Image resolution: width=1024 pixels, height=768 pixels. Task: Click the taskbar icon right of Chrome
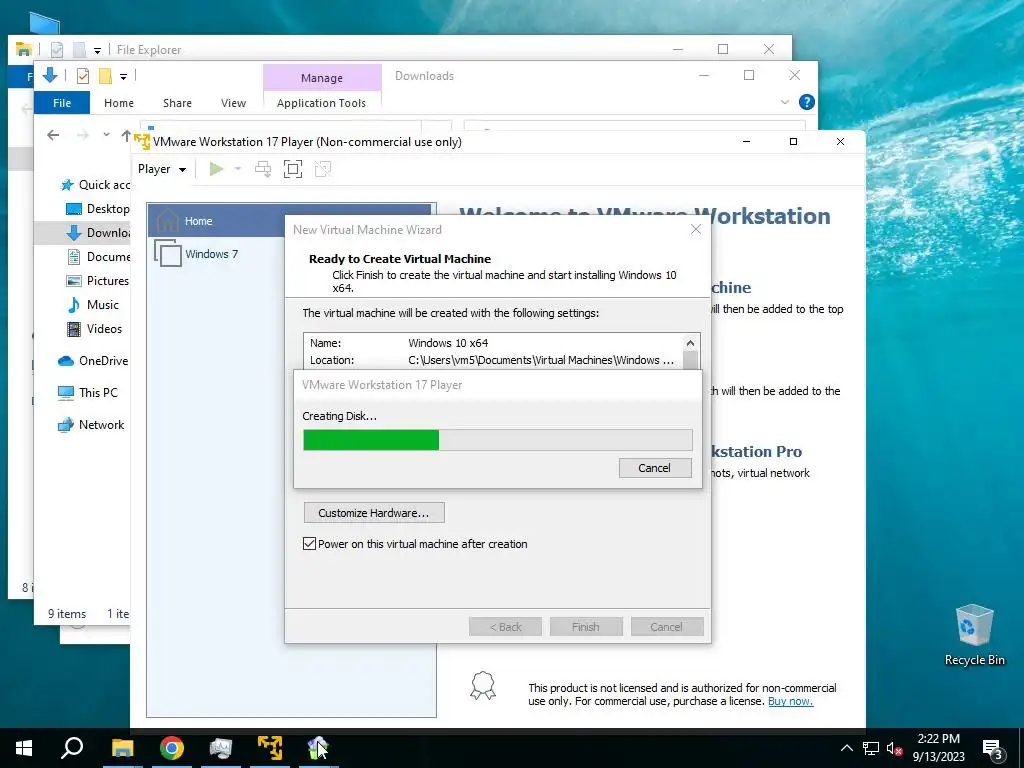(x=221, y=748)
